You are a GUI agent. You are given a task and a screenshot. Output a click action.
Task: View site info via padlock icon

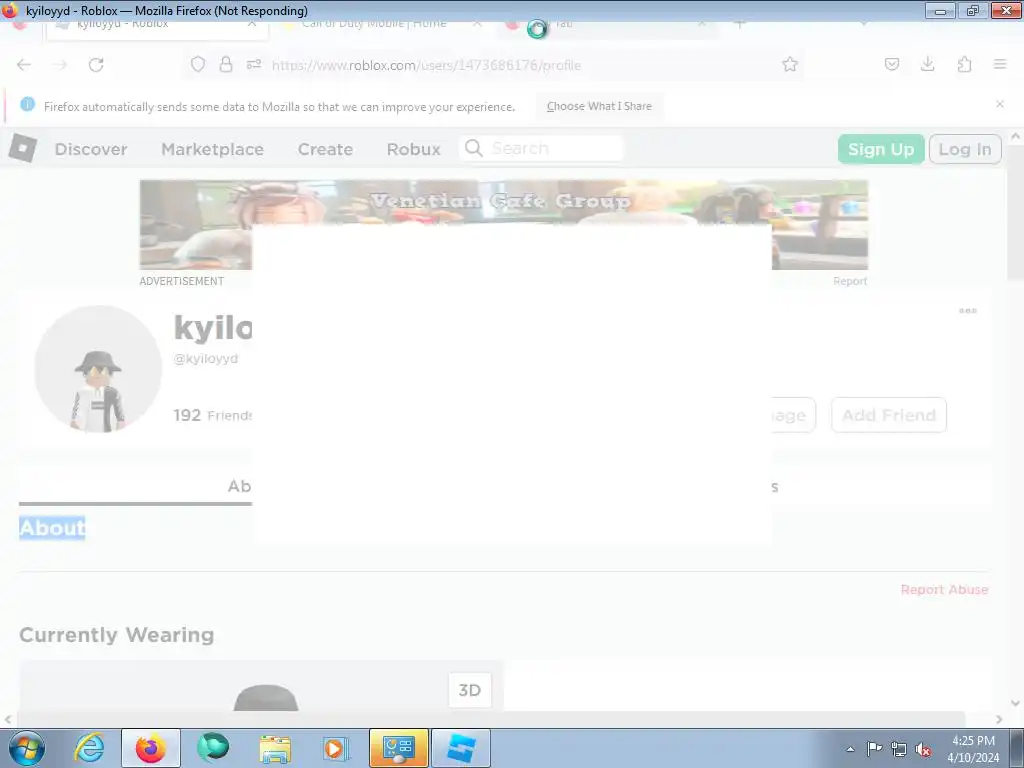coord(226,64)
